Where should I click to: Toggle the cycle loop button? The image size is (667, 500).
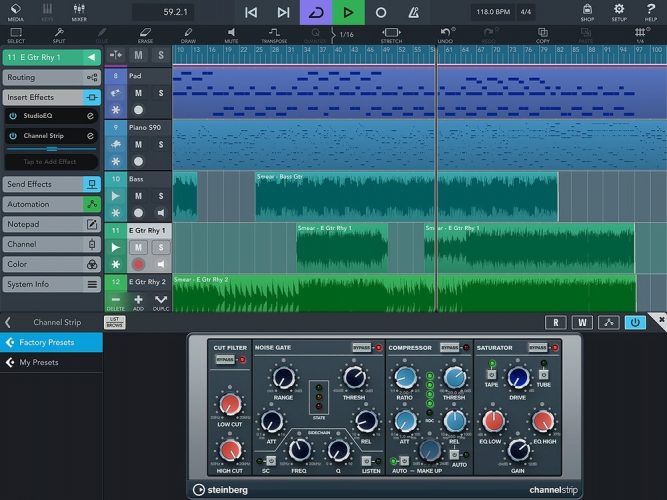315,12
